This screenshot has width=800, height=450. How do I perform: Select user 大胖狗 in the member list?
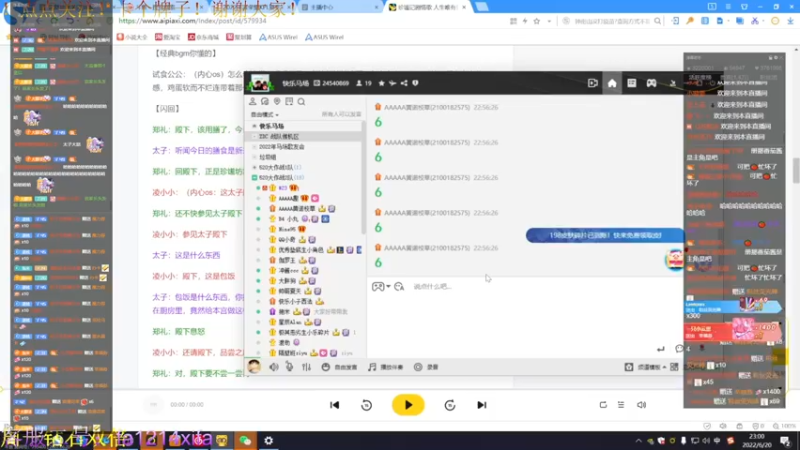tap(289, 281)
